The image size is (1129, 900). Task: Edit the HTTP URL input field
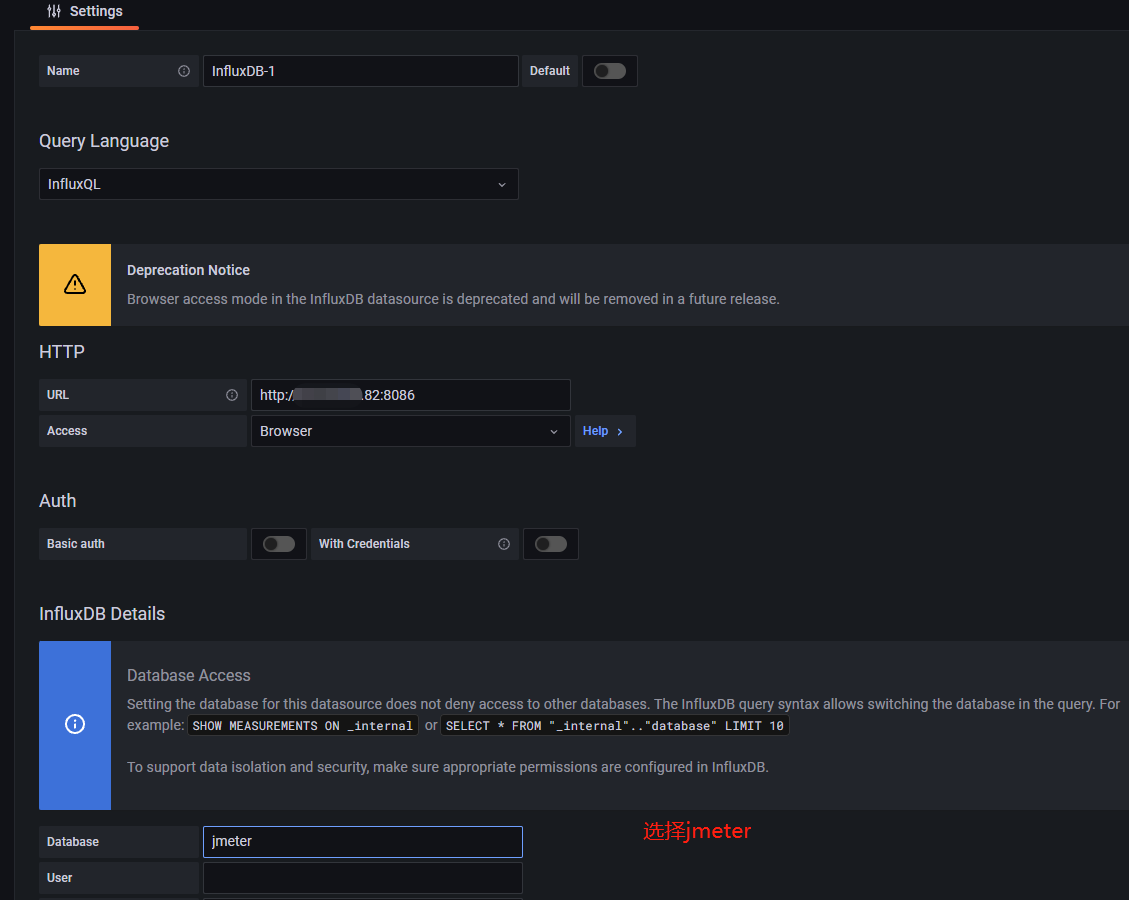click(x=410, y=395)
